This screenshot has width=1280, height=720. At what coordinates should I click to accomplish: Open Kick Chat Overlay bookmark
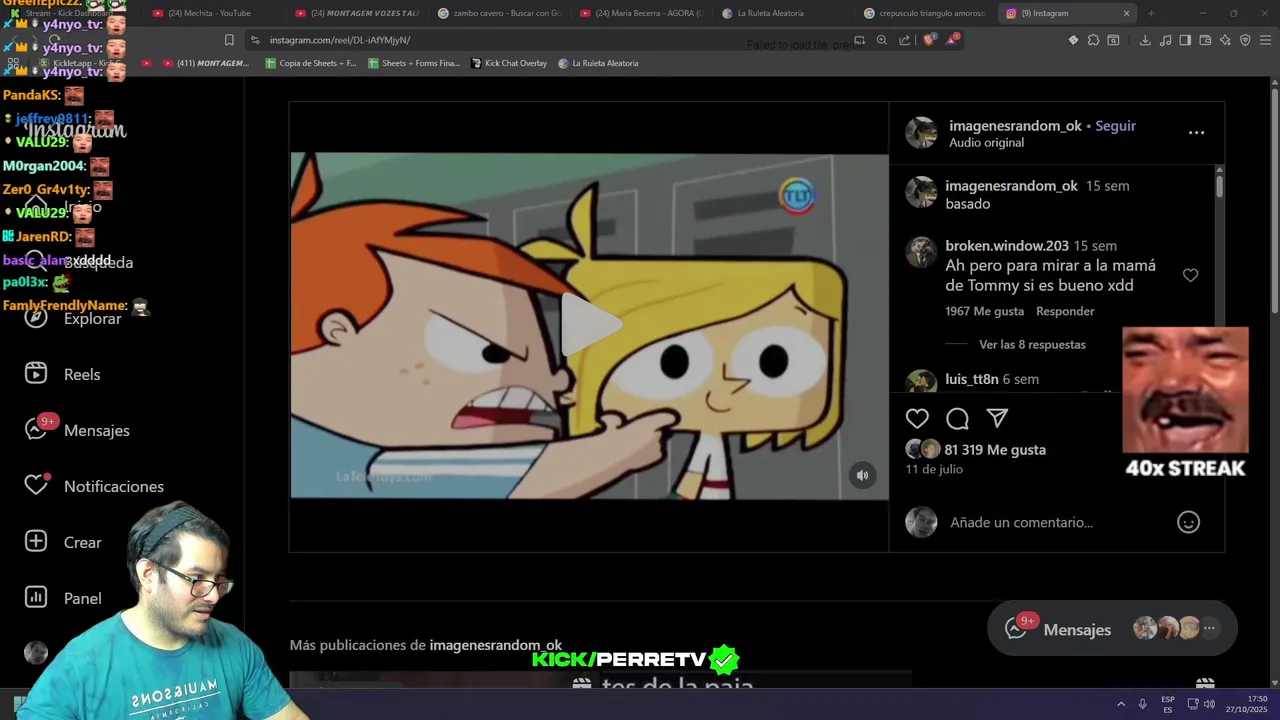509,63
